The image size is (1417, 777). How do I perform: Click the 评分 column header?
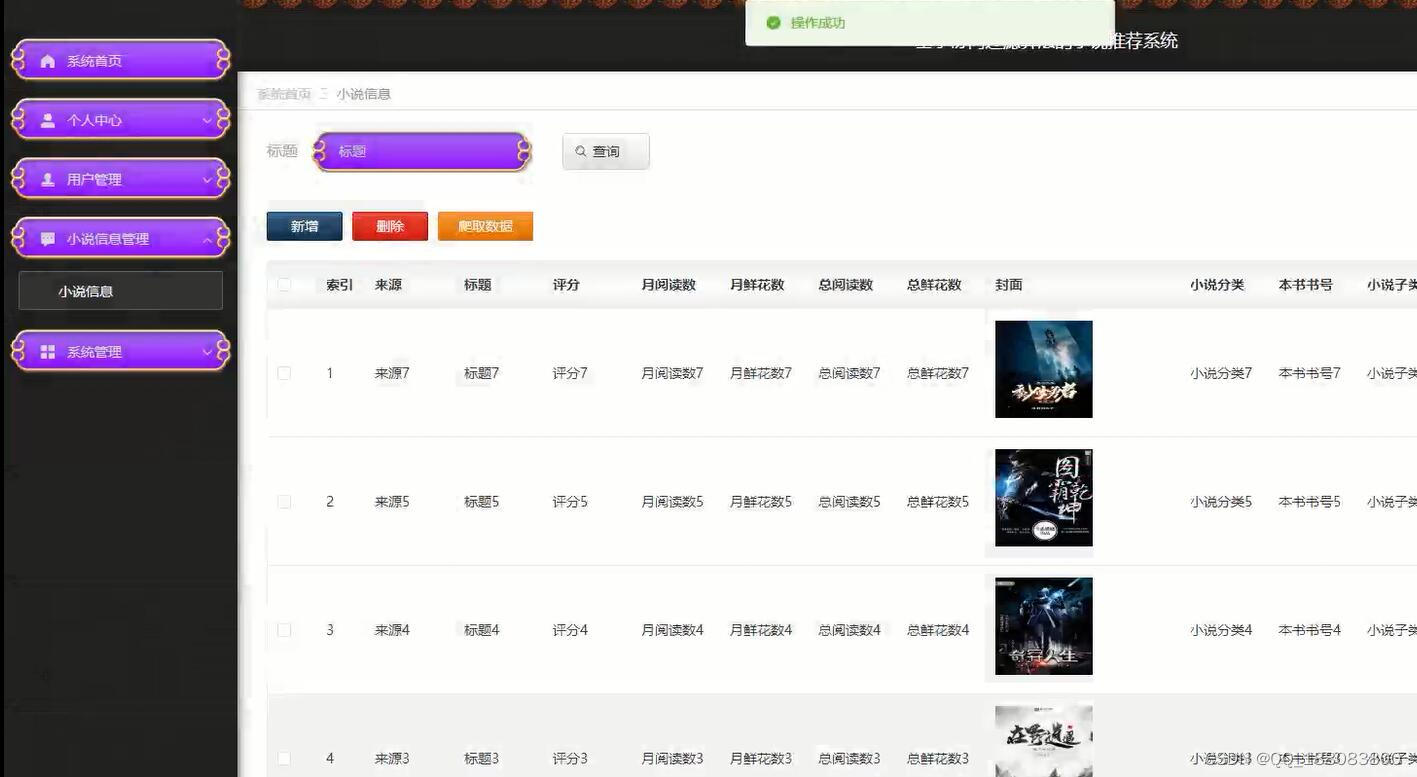[x=566, y=285]
